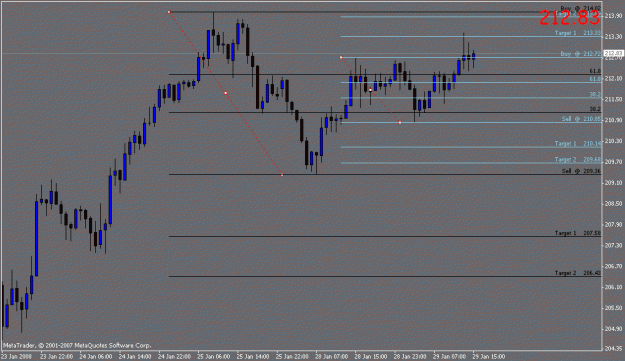Viewport: 625px width, 361px height.
Task: Click 204.35 at the bottom of price axis
Action: point(613,349)
